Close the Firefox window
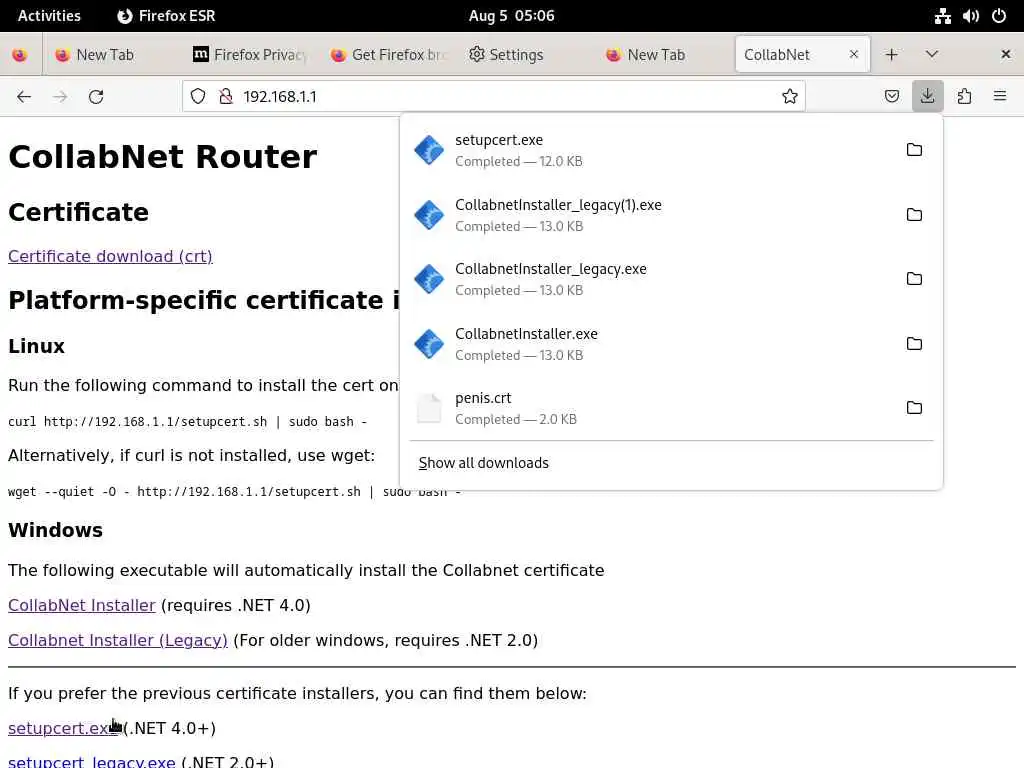1024x768 pixels. (1006, 55)
